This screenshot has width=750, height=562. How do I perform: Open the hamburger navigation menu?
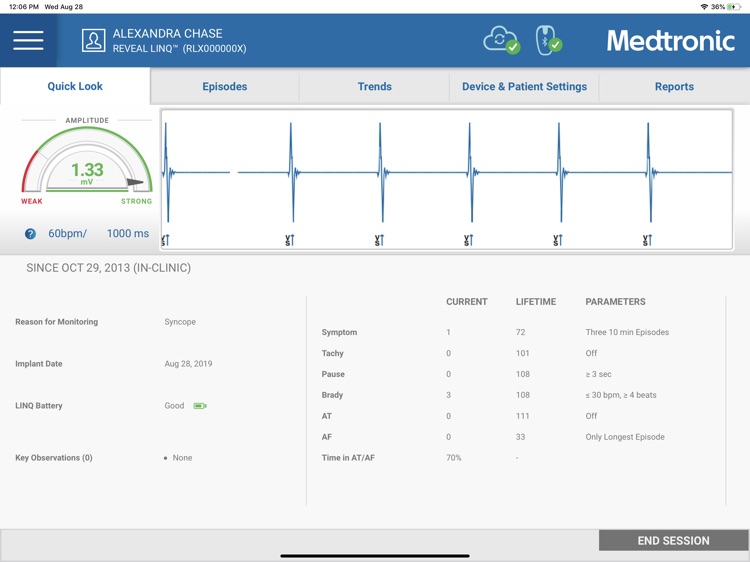(x=28, y=40)
